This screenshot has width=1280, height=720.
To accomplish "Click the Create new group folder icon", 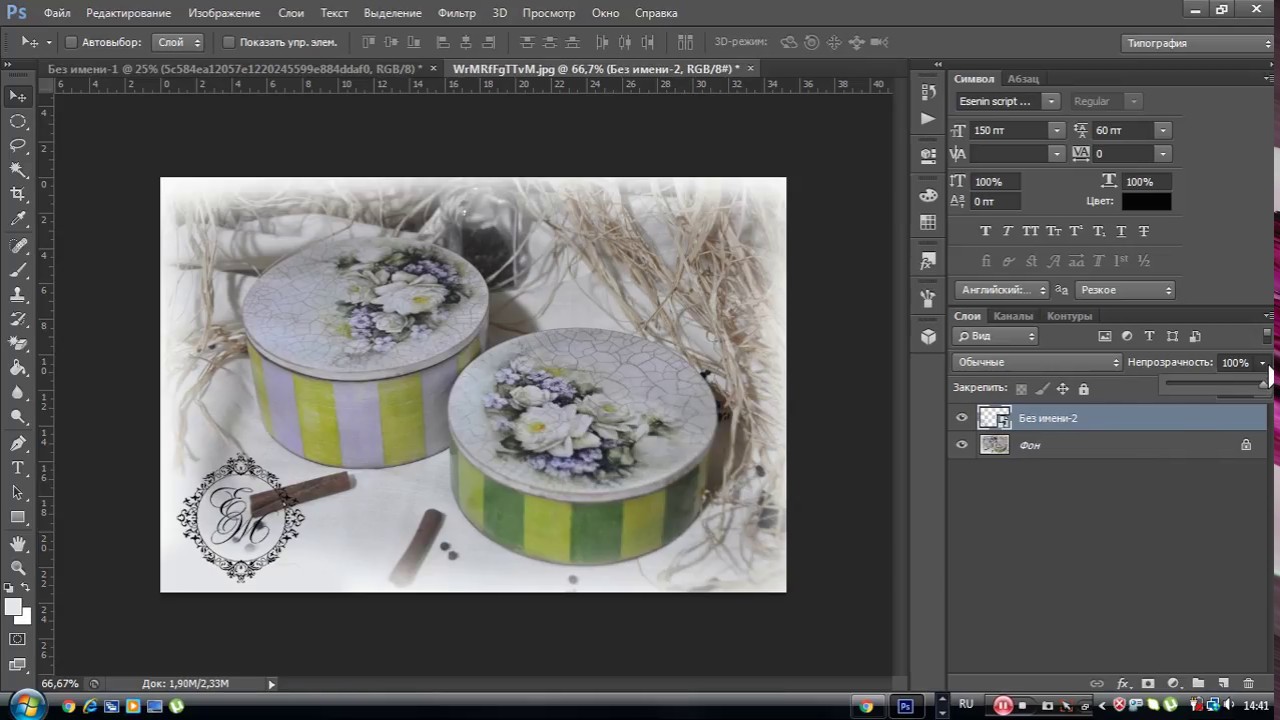I will pos(1198,683).
